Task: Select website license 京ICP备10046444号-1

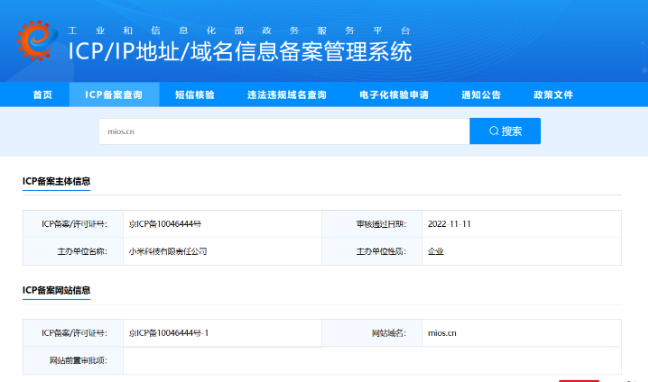Action: point(169,333)
